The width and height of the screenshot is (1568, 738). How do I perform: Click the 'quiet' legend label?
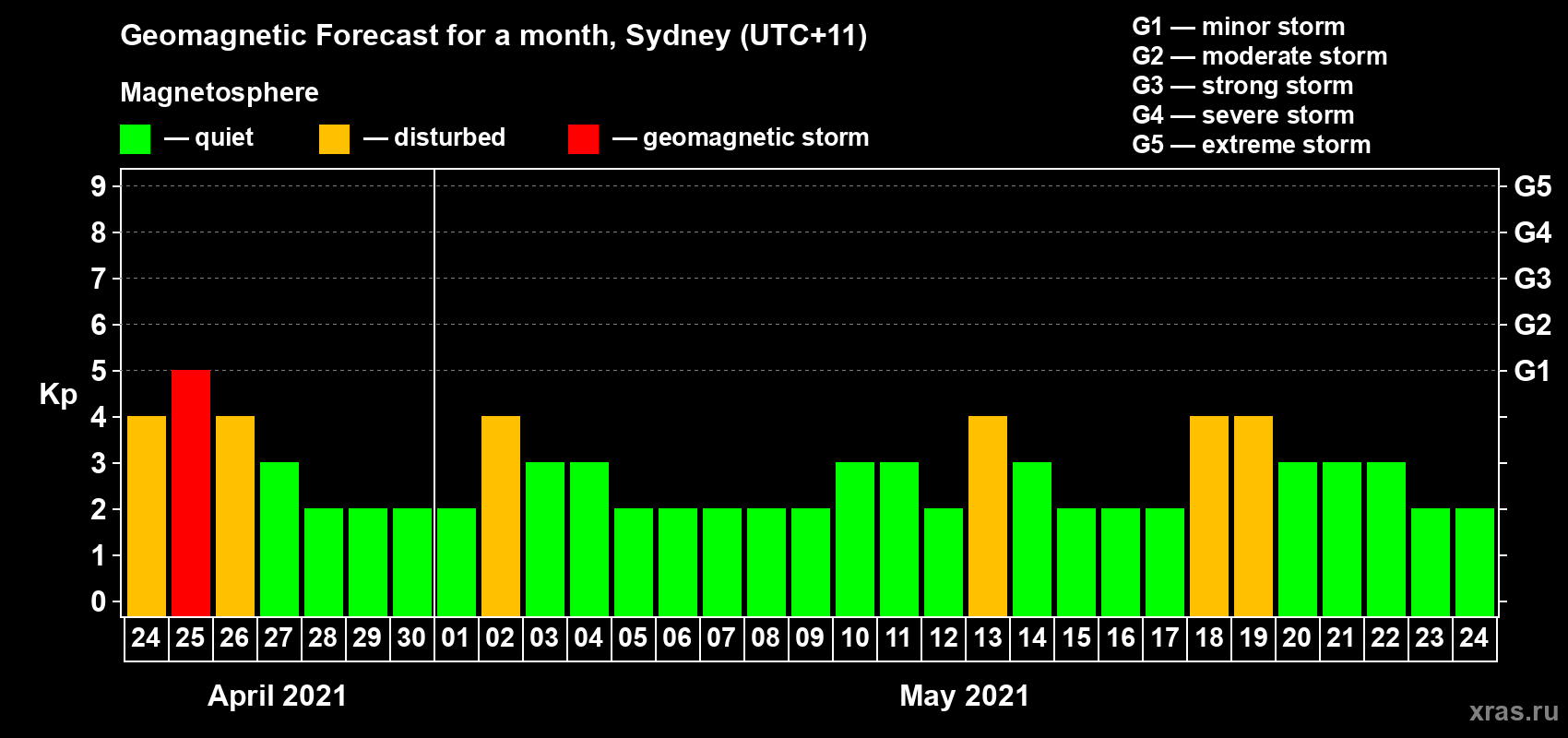point(224,137)
